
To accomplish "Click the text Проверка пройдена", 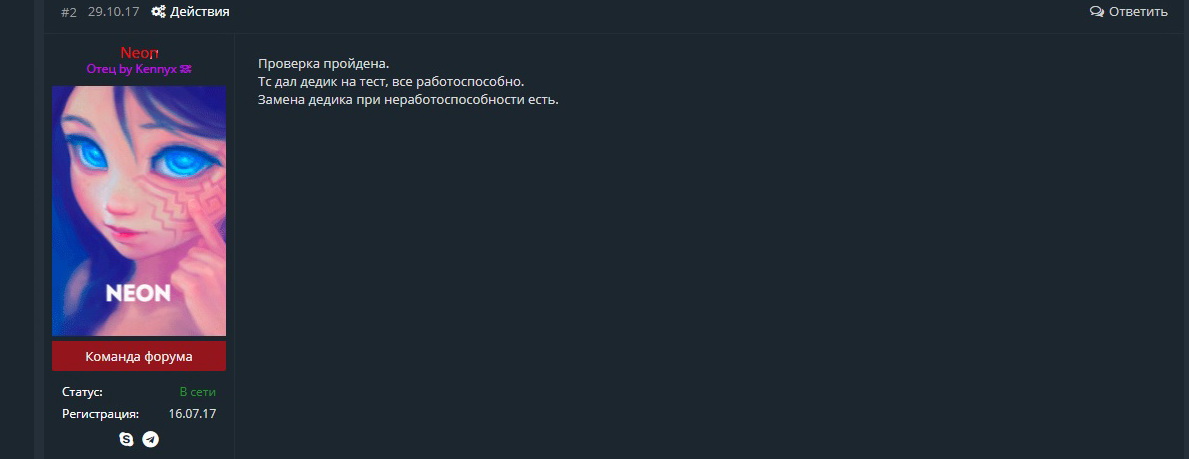I will pyautogui.click(x=324, y=63).
